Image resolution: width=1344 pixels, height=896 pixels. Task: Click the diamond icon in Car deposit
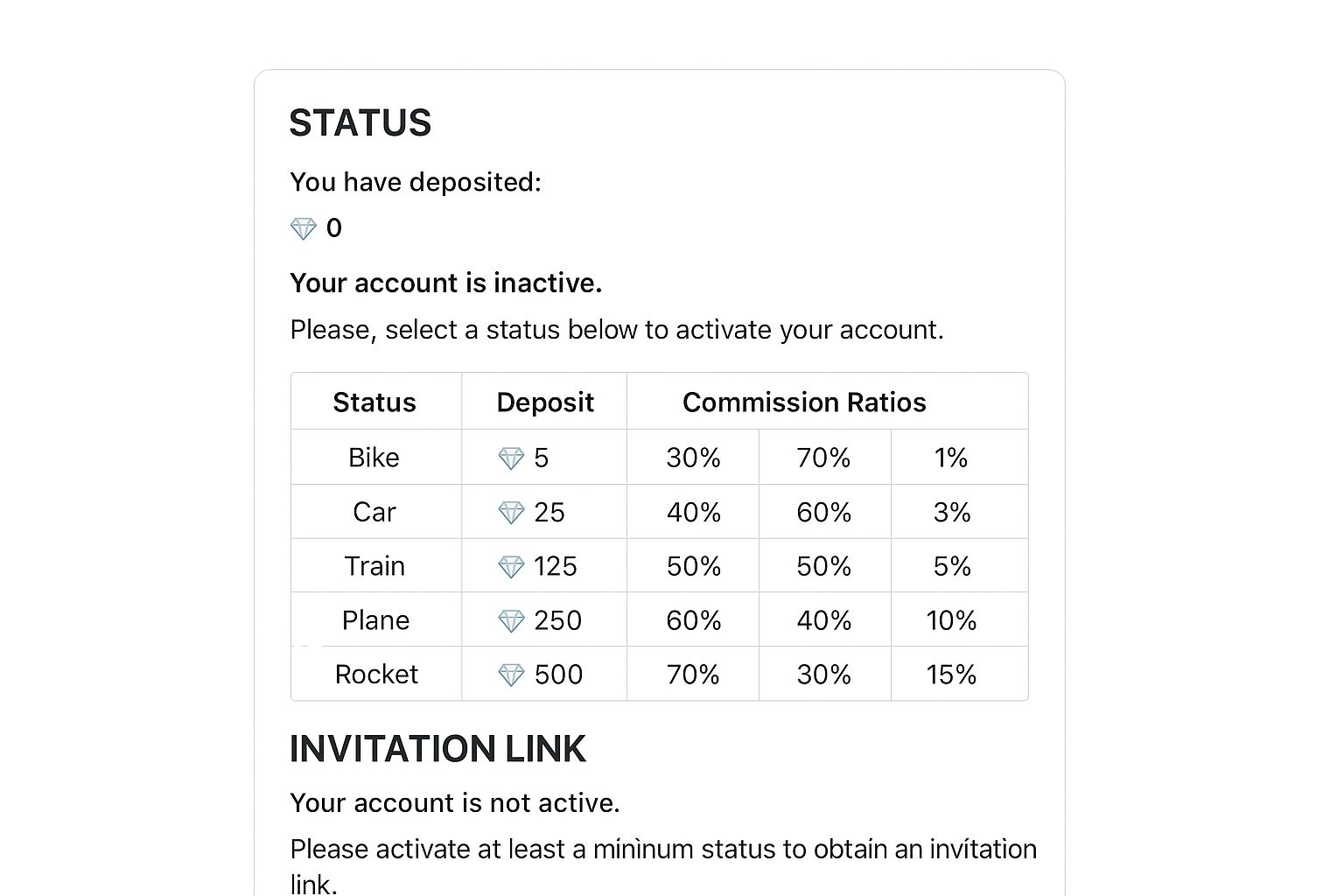tap(511, 513)
